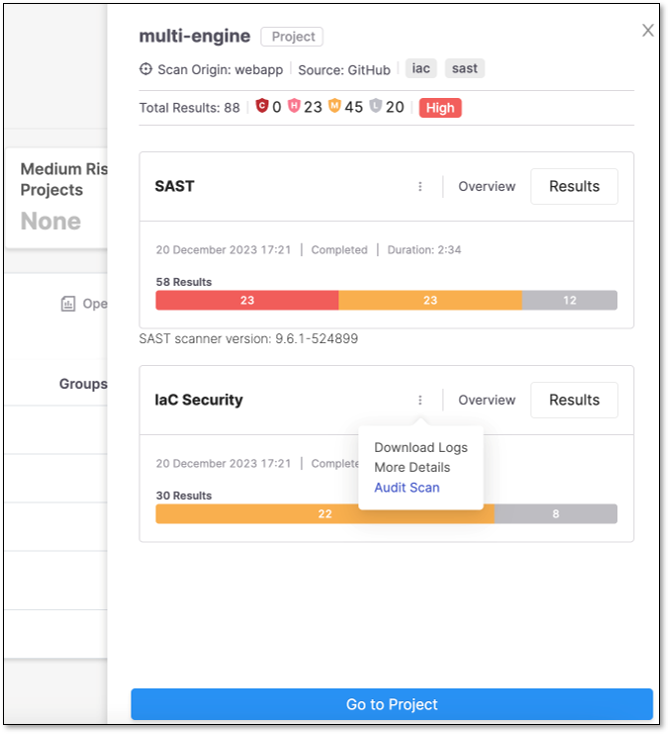
Task: Click the high severity shield icon
Action: click(x=294, y=106)
